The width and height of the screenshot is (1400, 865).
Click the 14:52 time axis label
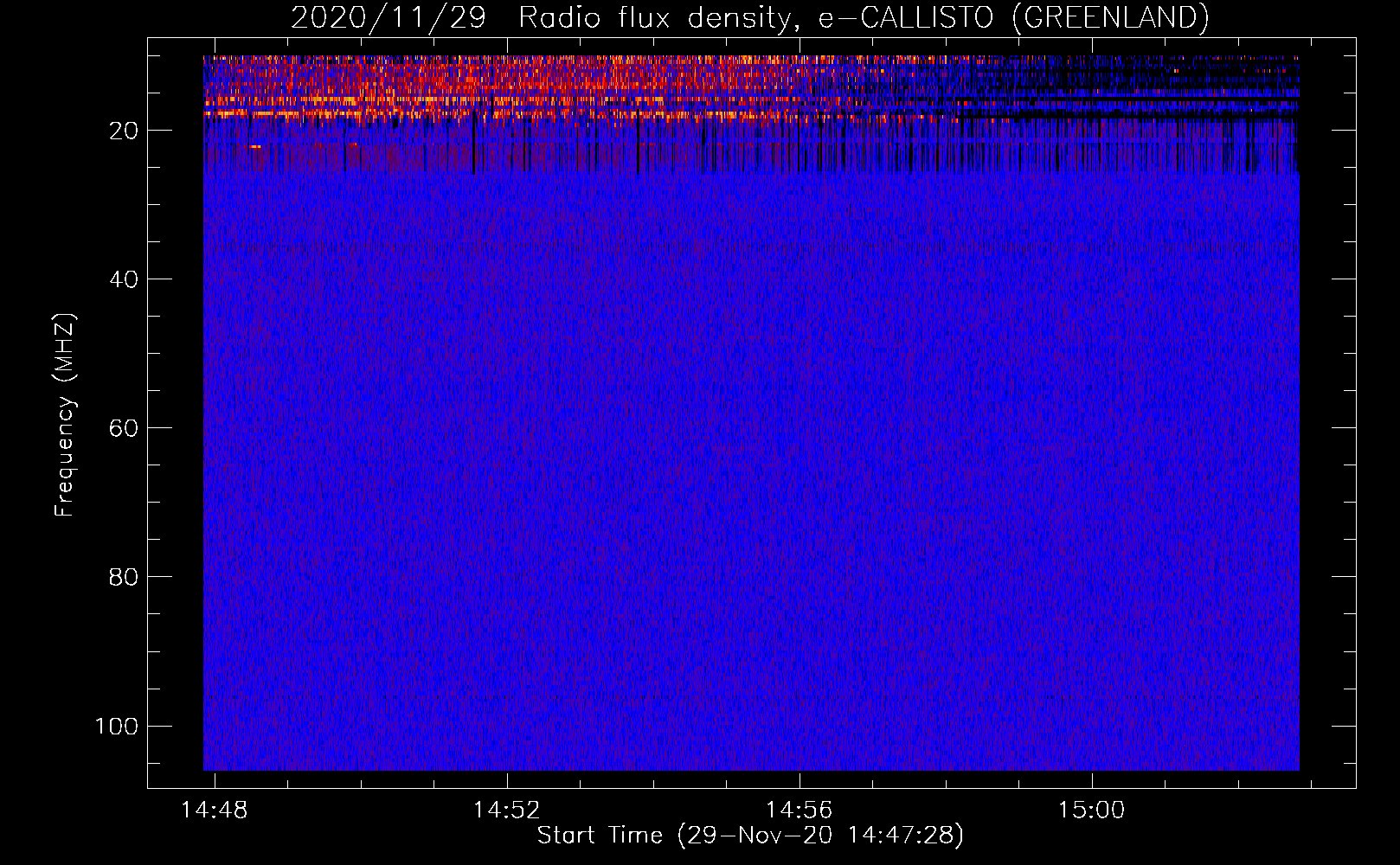[x=506, y=810]
